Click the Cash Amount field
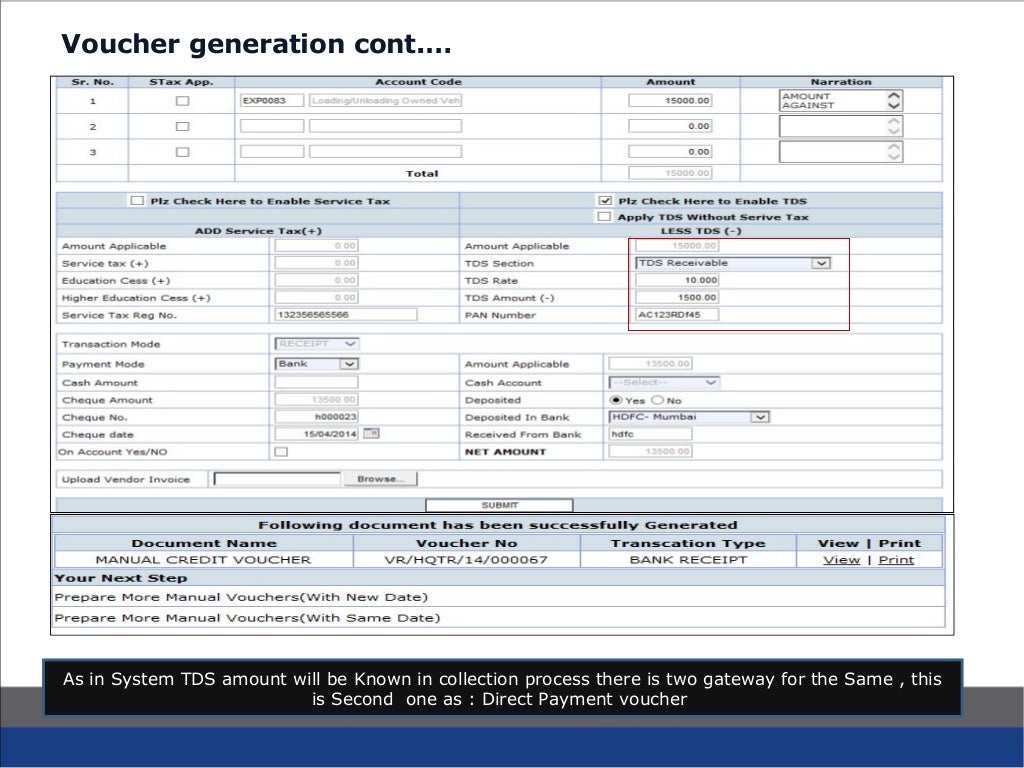Viewport: 1024px width, 768px height. click(316, 382)
